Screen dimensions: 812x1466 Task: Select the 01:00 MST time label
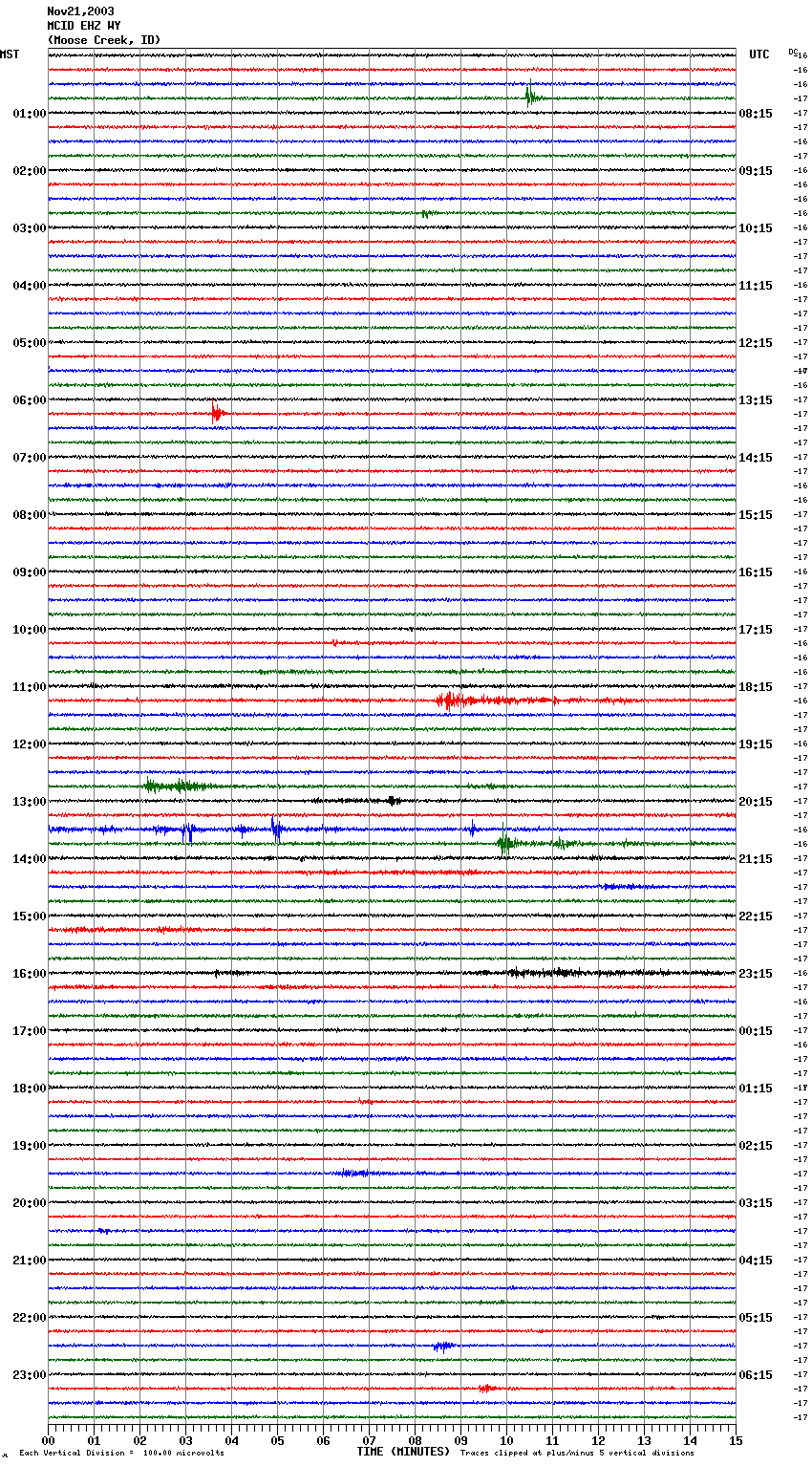point(30,114)
